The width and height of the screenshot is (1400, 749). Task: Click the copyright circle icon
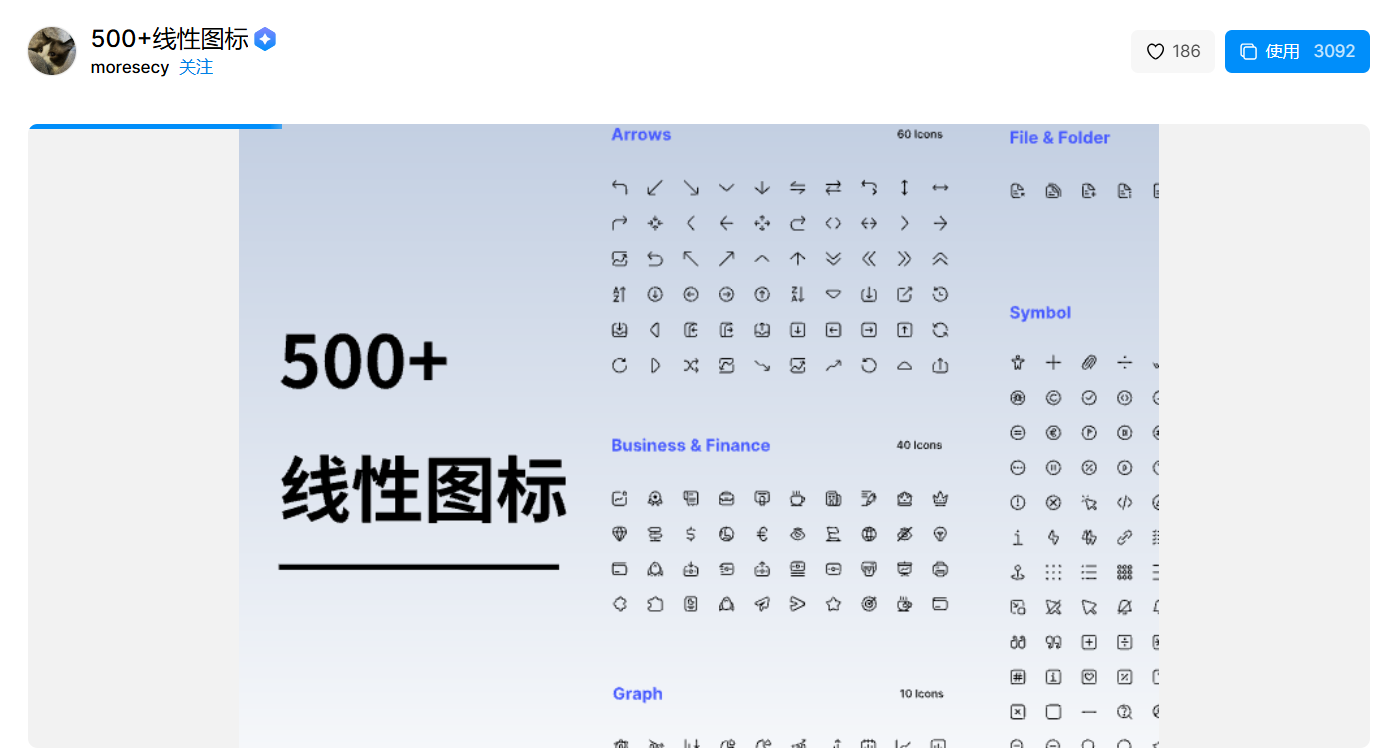click(1053, 398)
